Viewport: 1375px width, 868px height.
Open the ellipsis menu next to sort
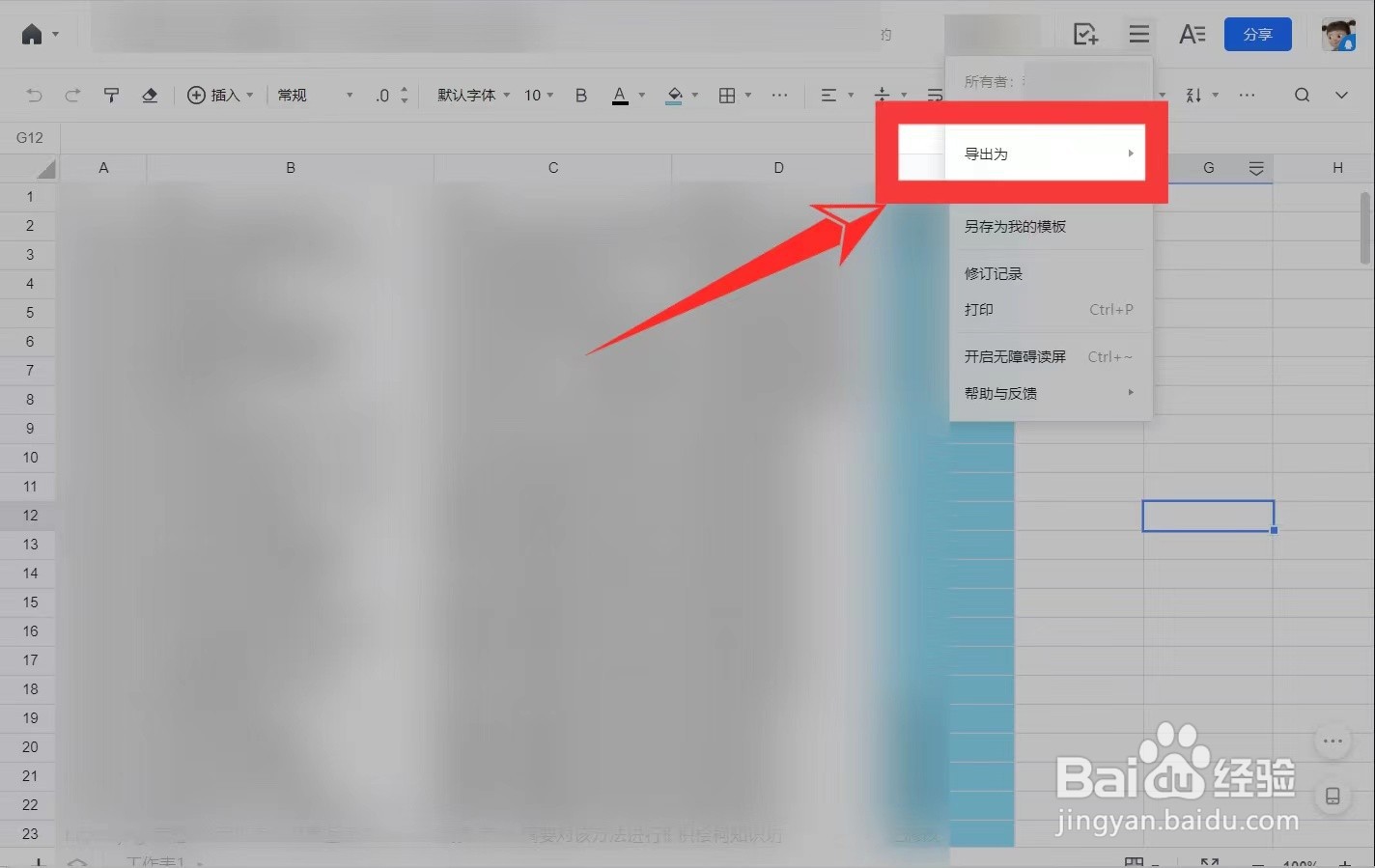(1247, 95)
